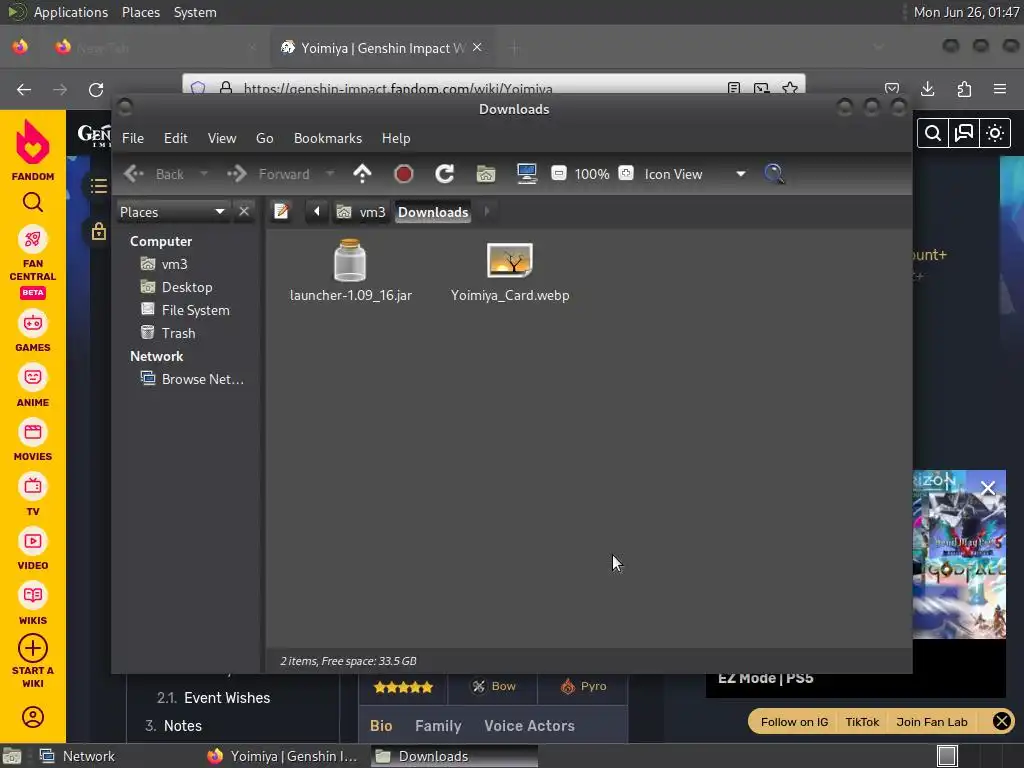Open wiki discussions icon

coord(964,133)
